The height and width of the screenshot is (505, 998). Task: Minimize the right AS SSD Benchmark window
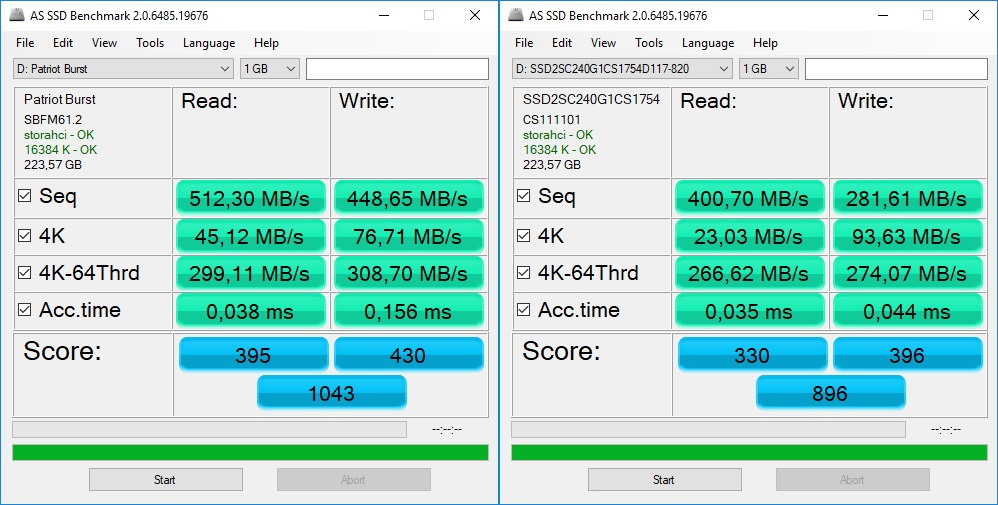pos(882,15)
